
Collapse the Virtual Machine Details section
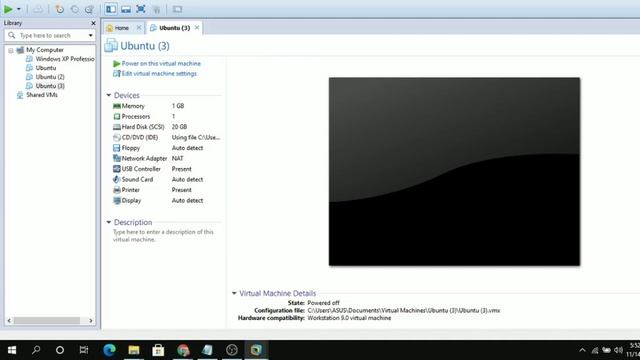coord(234,293)
